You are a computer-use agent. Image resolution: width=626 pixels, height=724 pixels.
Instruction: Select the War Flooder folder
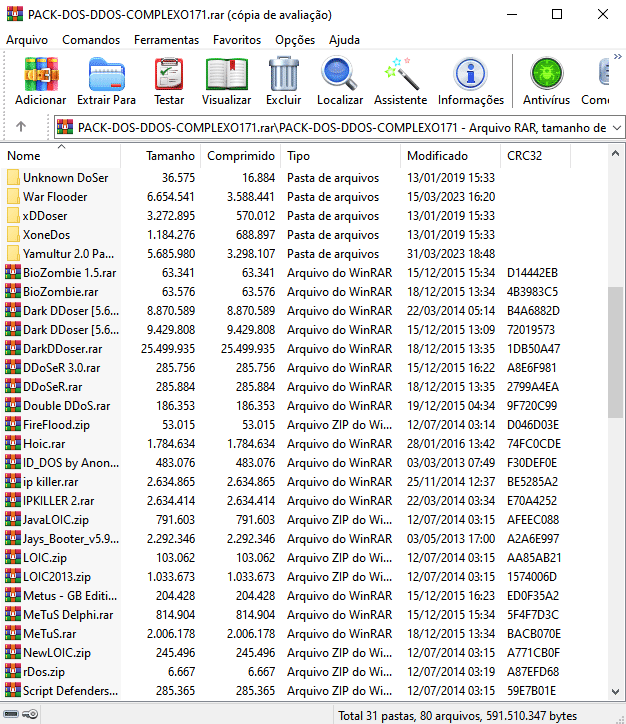click(x=55, y=197)
